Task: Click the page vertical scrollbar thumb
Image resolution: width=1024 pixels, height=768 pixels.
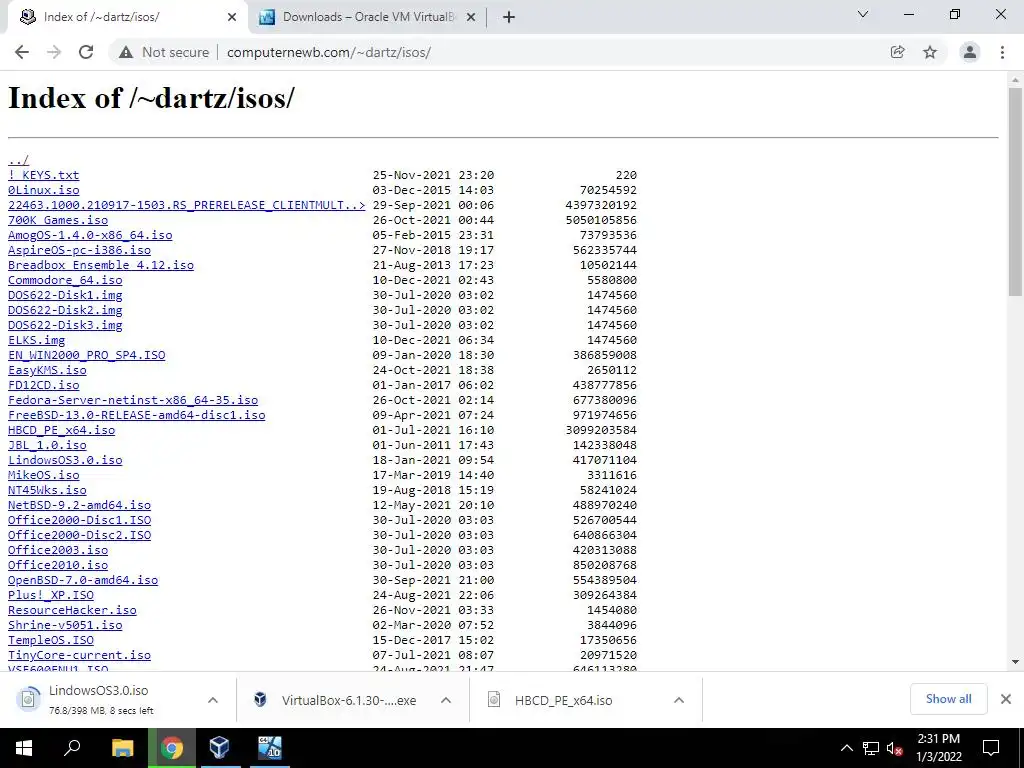Action: point(1015,191)
